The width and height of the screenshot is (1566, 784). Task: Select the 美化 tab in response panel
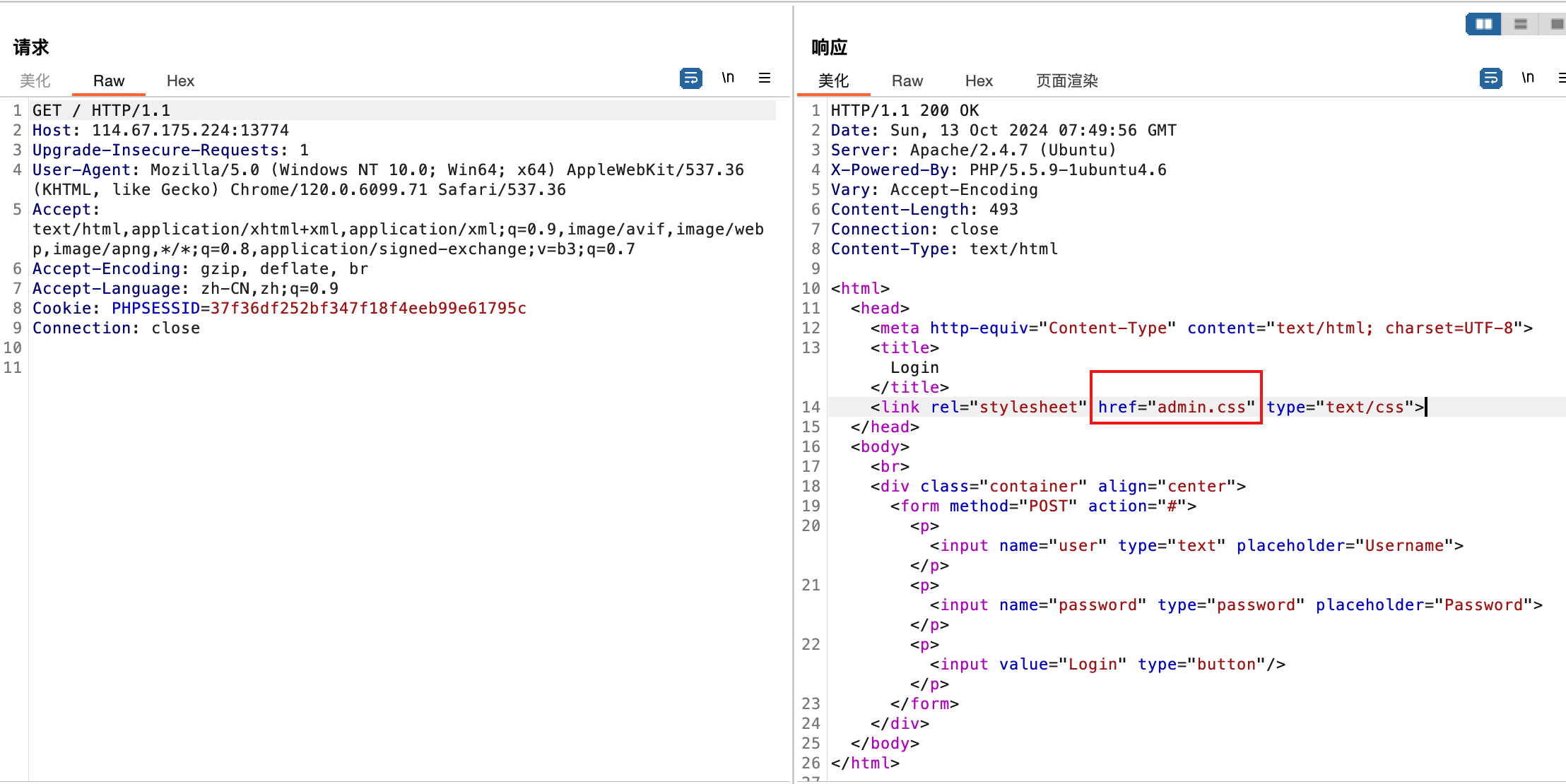833,81
